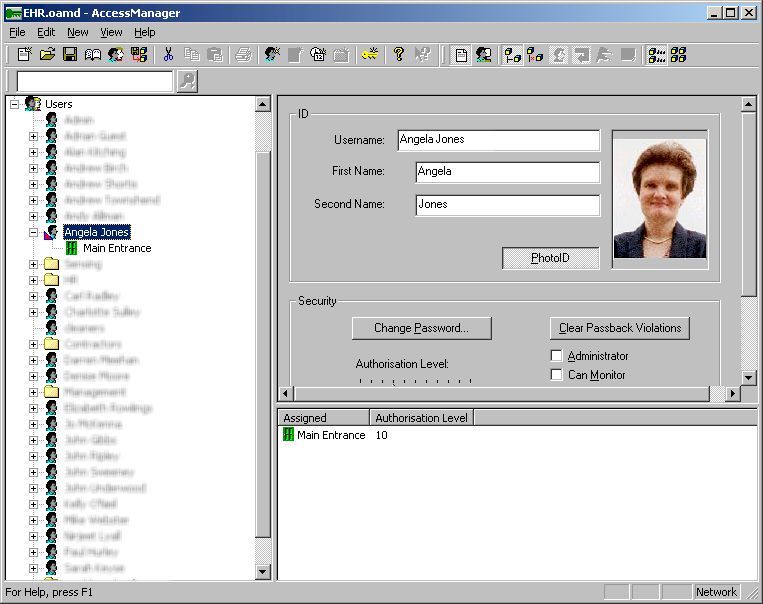Click the New file toolbar icon
Viewport: 763px width, 604px height.
[x=25, y=55]
